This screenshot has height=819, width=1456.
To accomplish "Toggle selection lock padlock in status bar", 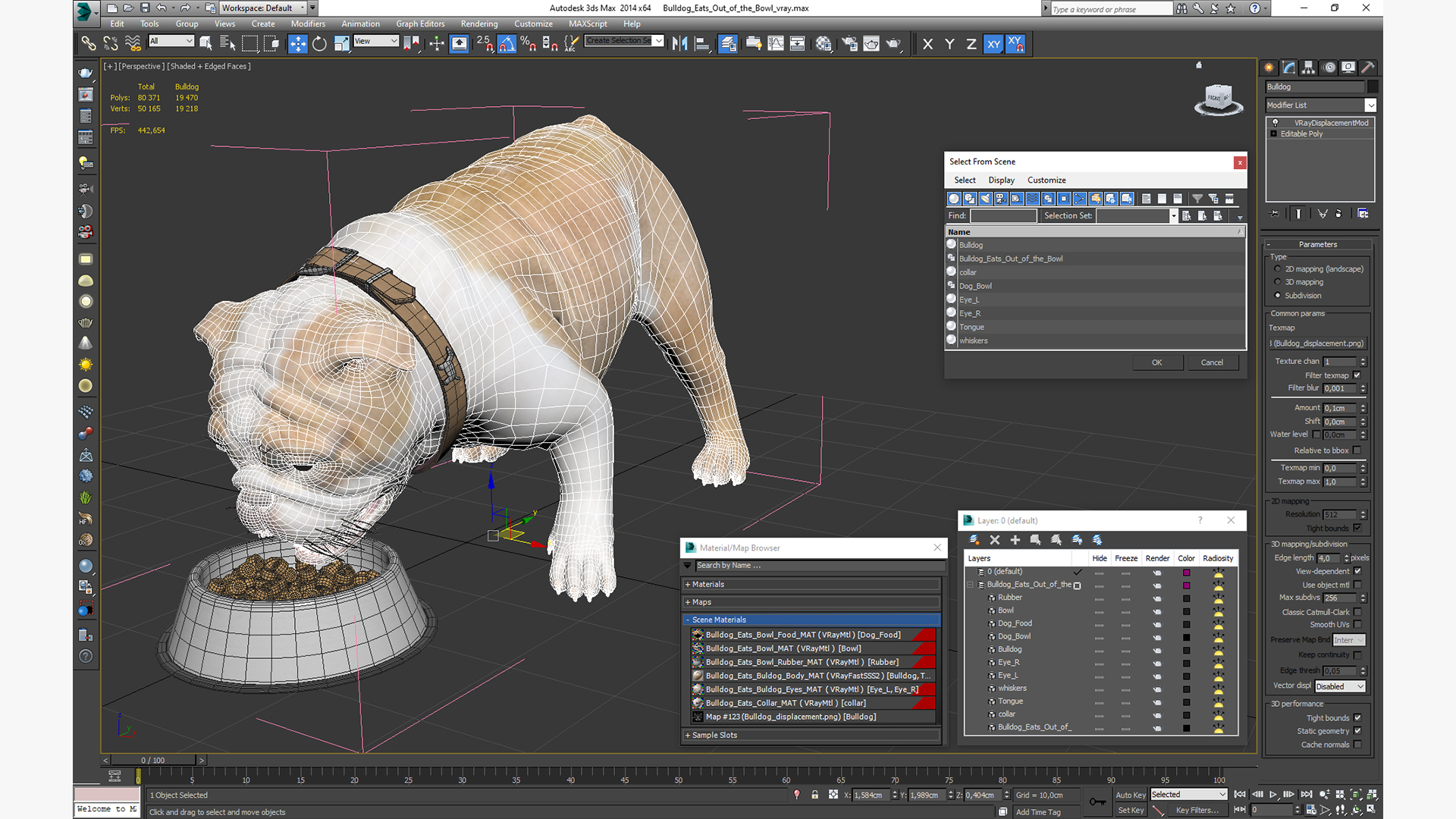I will (815, 795).
